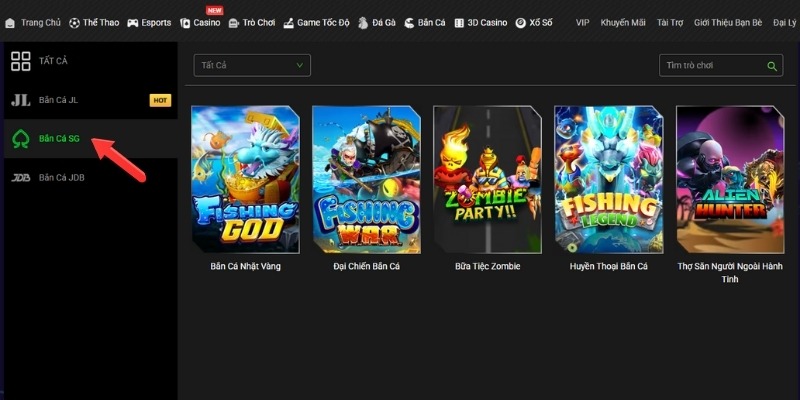Image resolution: width=800 pixels, height=400 pixels.
Task: Open the Tài Trợ link
Action: tap(670, 22)
